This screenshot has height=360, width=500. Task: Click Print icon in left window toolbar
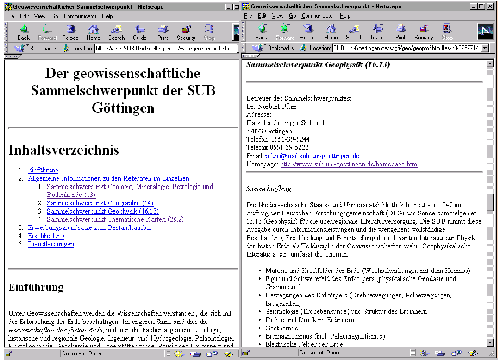[163, 32]
